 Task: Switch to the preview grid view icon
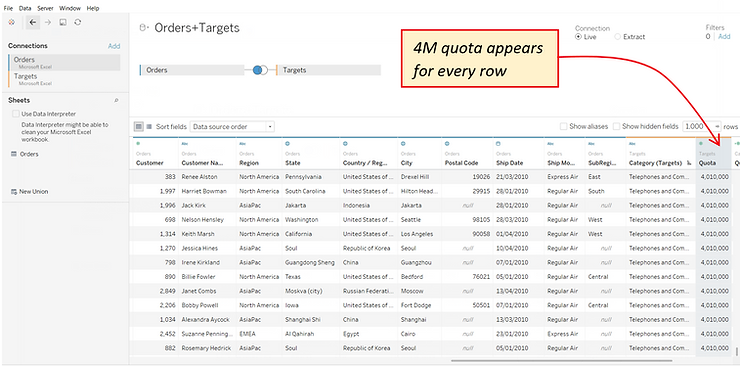(x=139, y=126)
